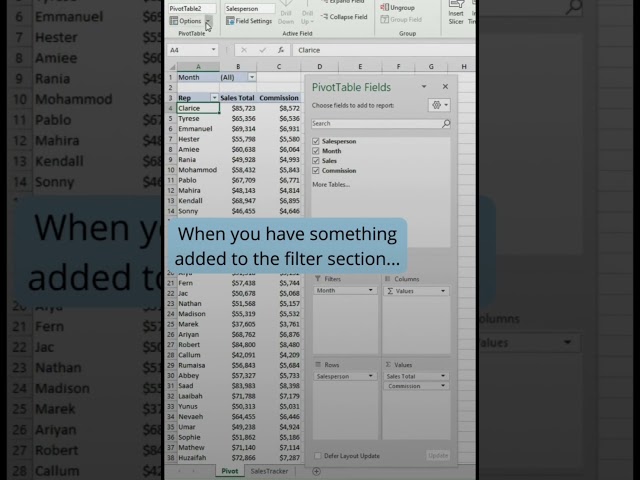Uncheck the Month field checkbox
Image resolution: width=640 pixels, height=480 pixels.
click(x=316, y=151)
